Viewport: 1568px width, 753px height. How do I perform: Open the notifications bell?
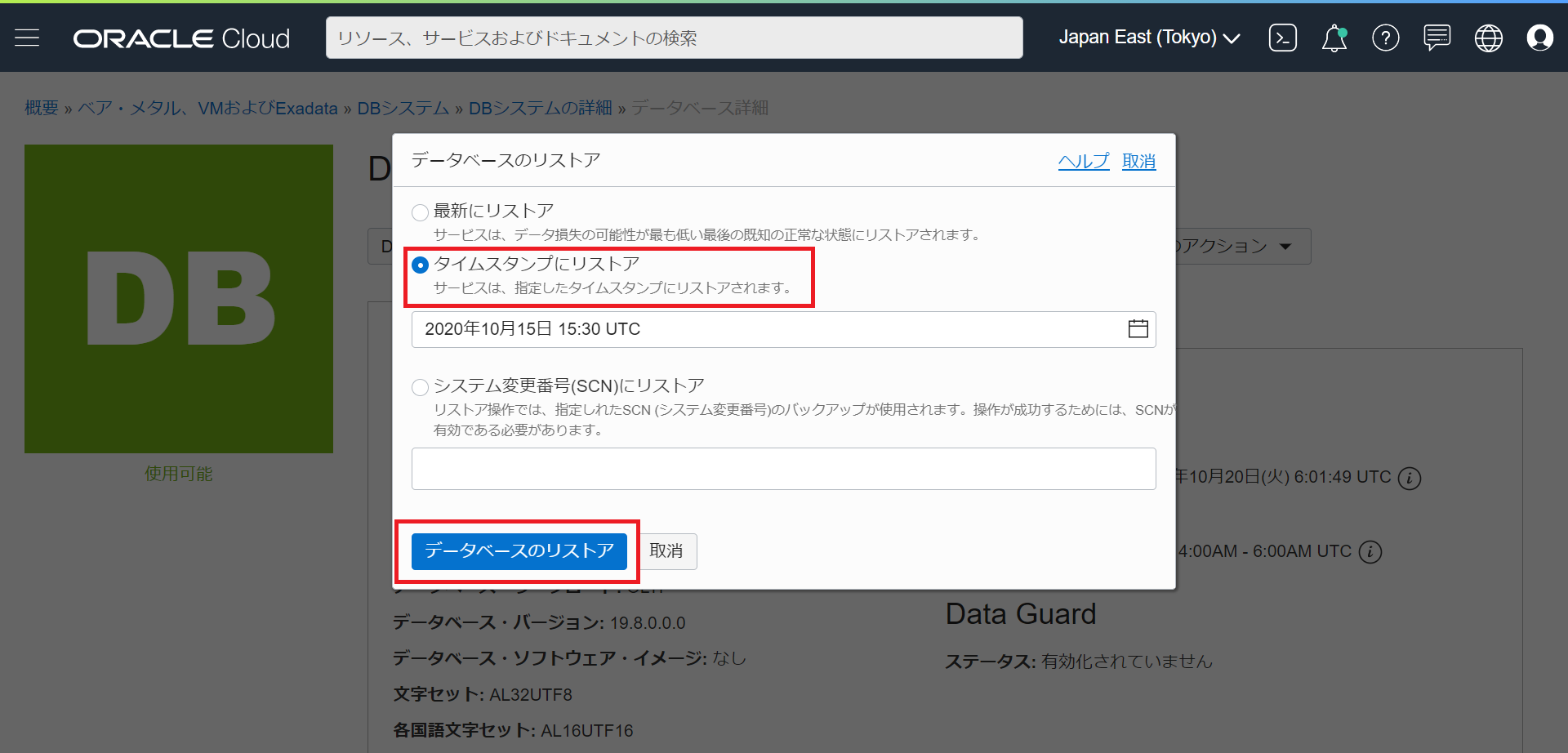pyautogui.click(x=1334, y=38)
